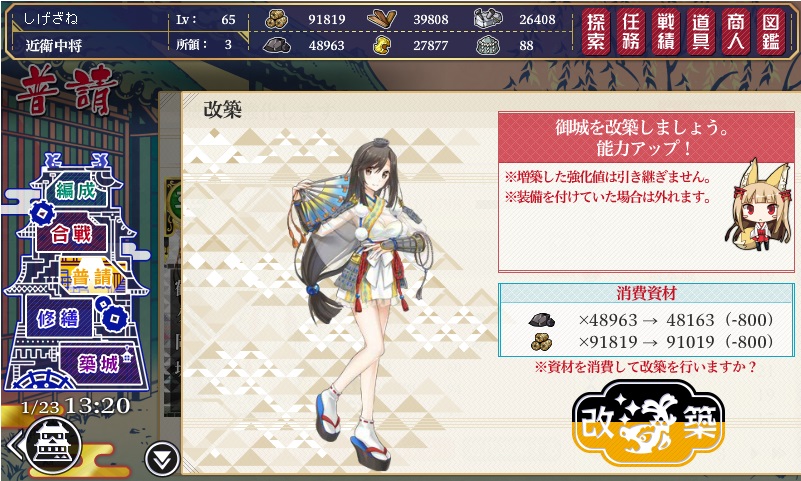
Task: Open the 任務 missions menu
Action: tap(631, 32)
